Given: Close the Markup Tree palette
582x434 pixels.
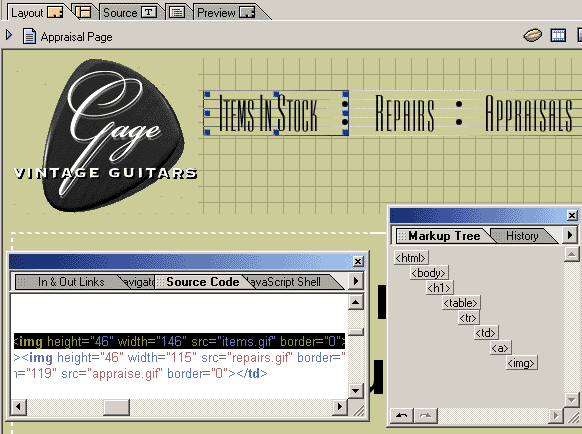Looking at the screenshot, I should coord(572,215).
